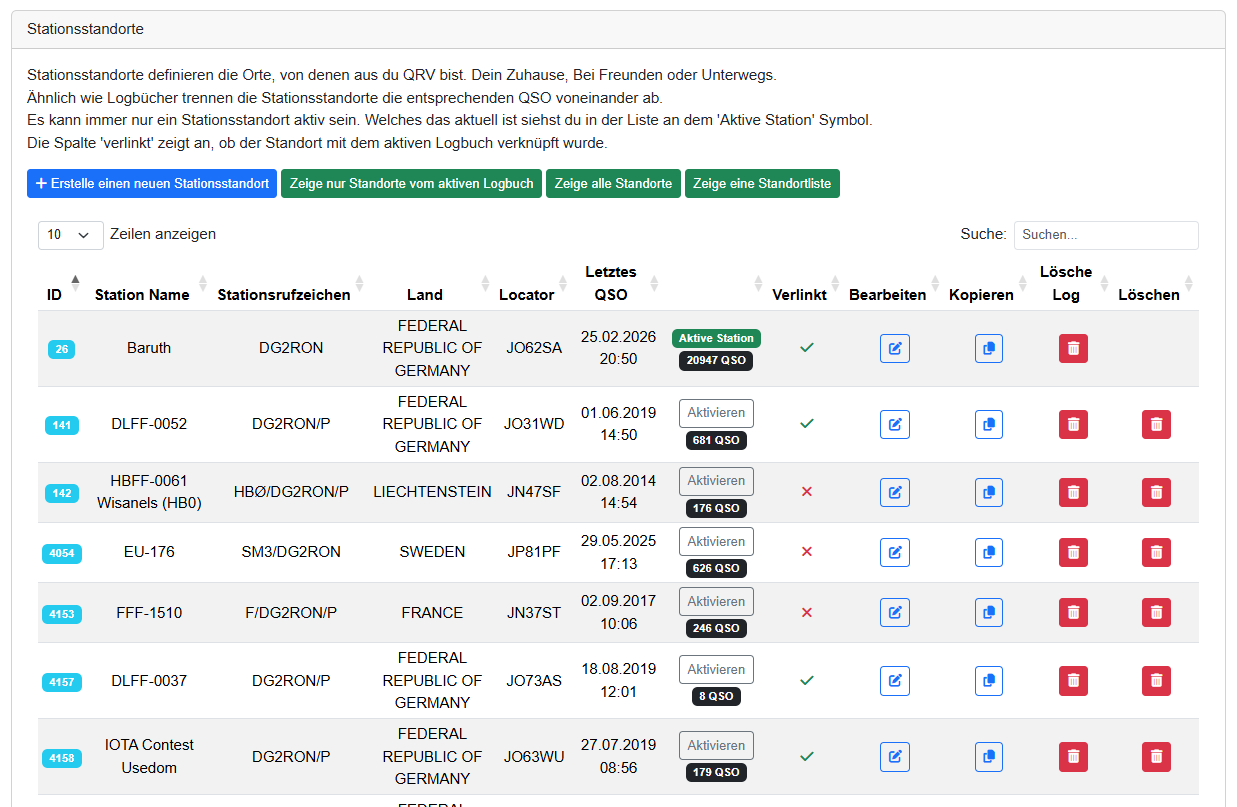
Task: Delete the IOTA Contest Usedom station
Action: coord(1156,757)
